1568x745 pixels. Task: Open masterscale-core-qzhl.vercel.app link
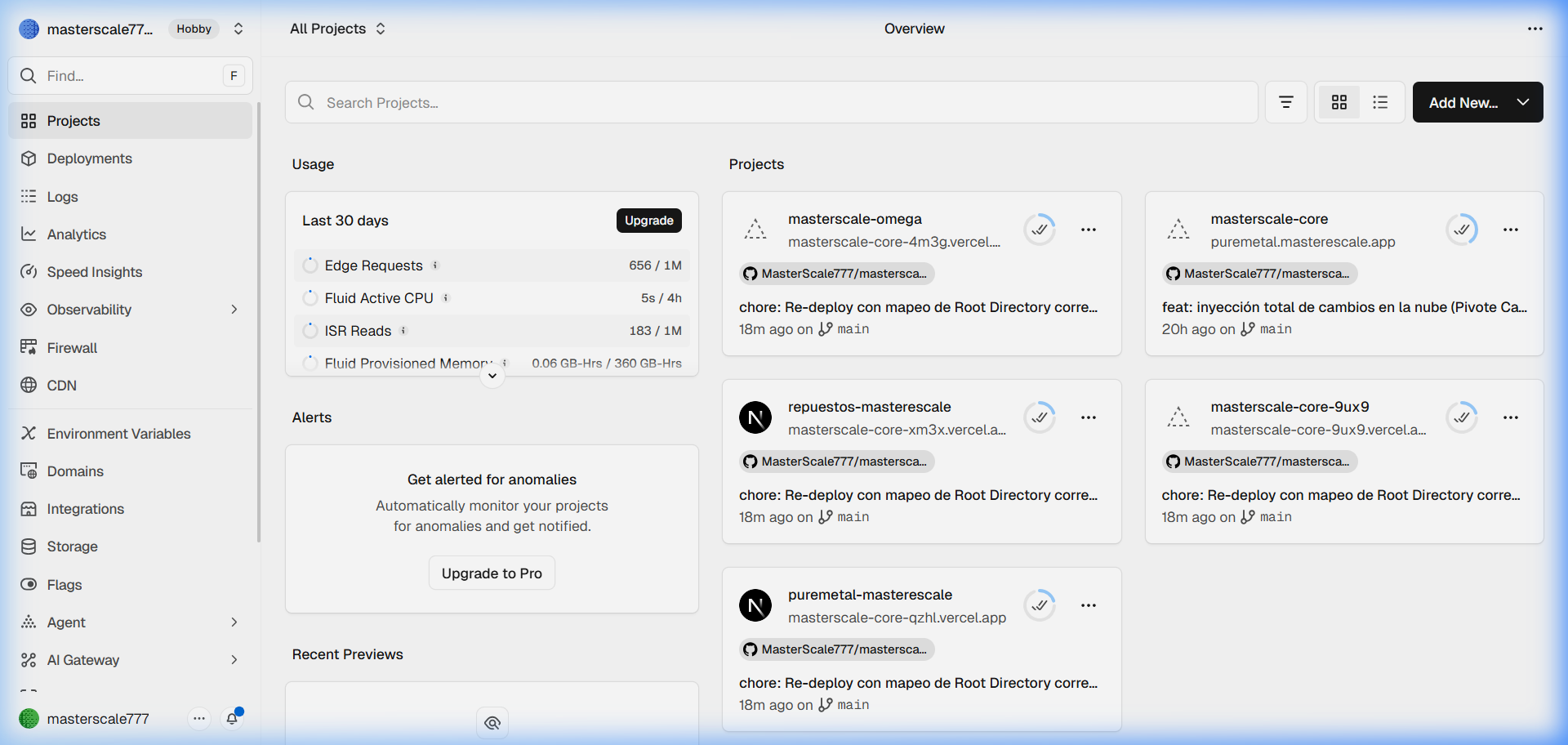pos(897,618)
